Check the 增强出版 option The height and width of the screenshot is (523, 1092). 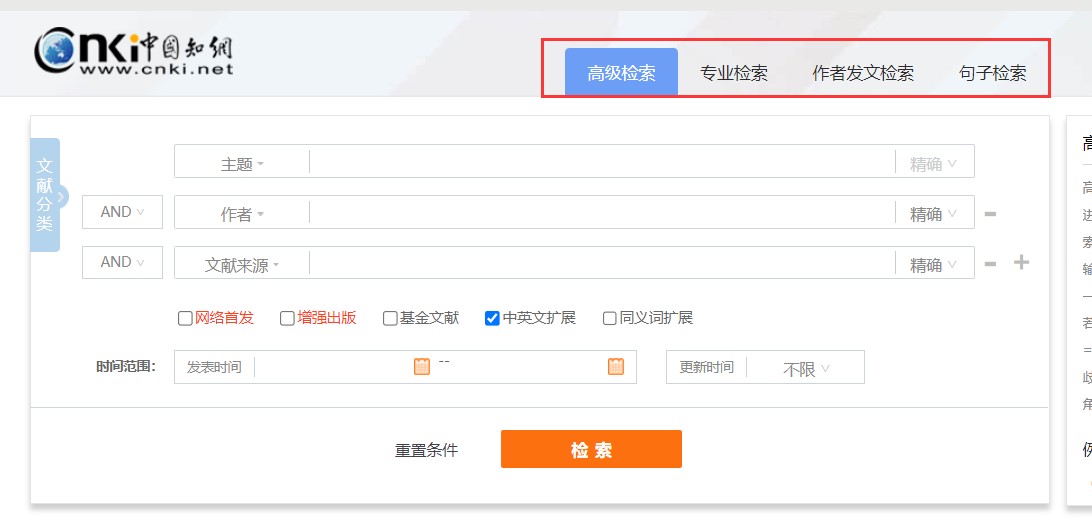click(x=287, y=318)
